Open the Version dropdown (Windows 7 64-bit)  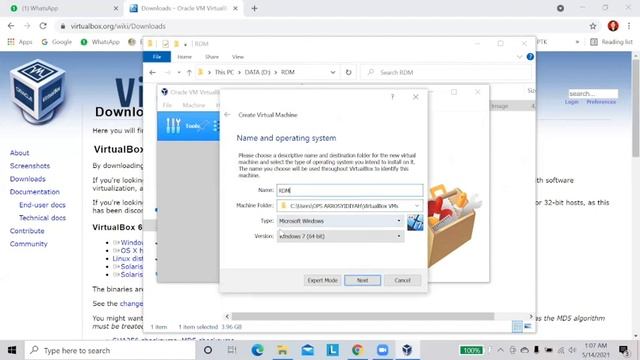coord(340,236)
